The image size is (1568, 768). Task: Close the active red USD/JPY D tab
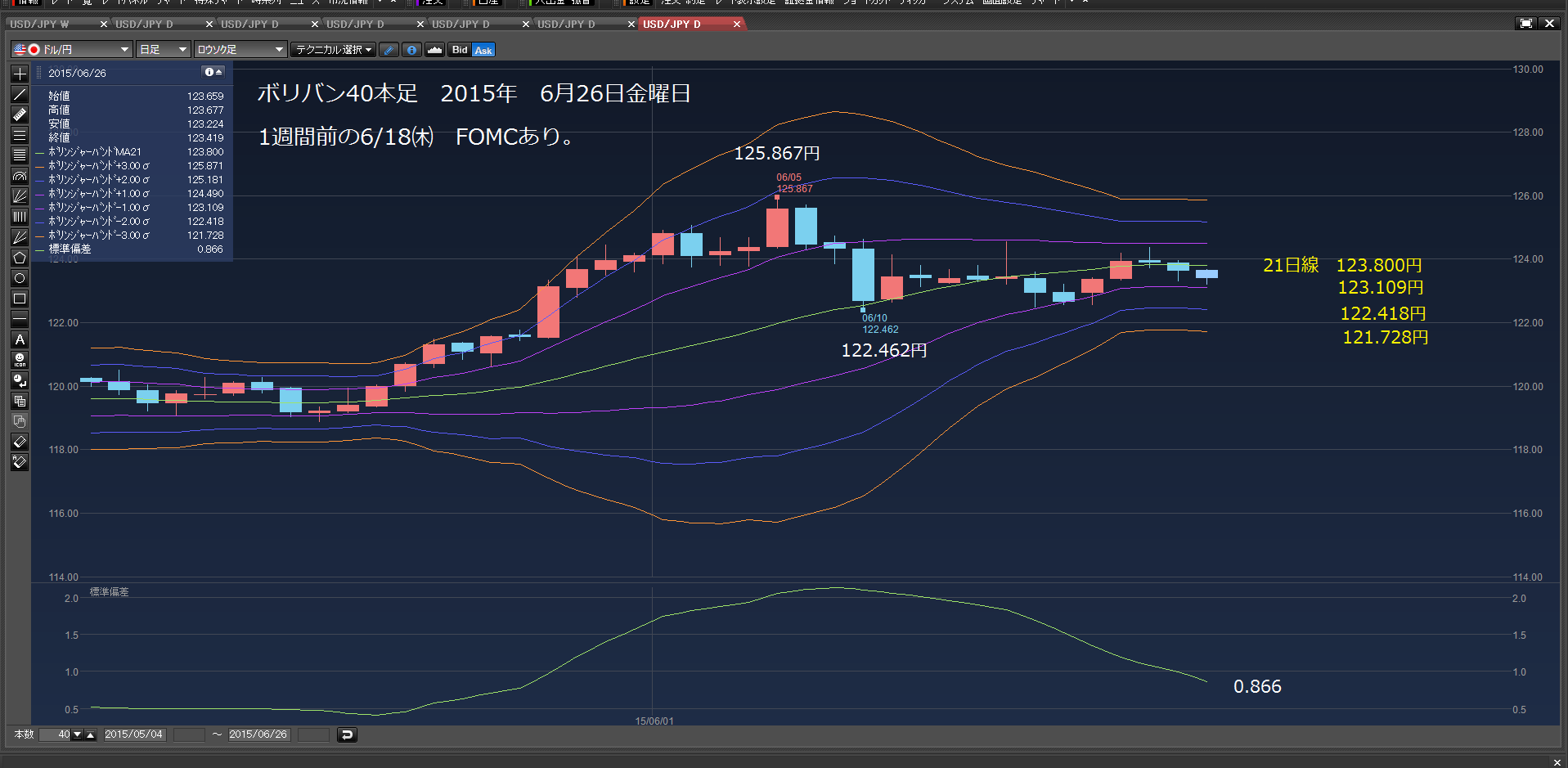click(736, 24)
